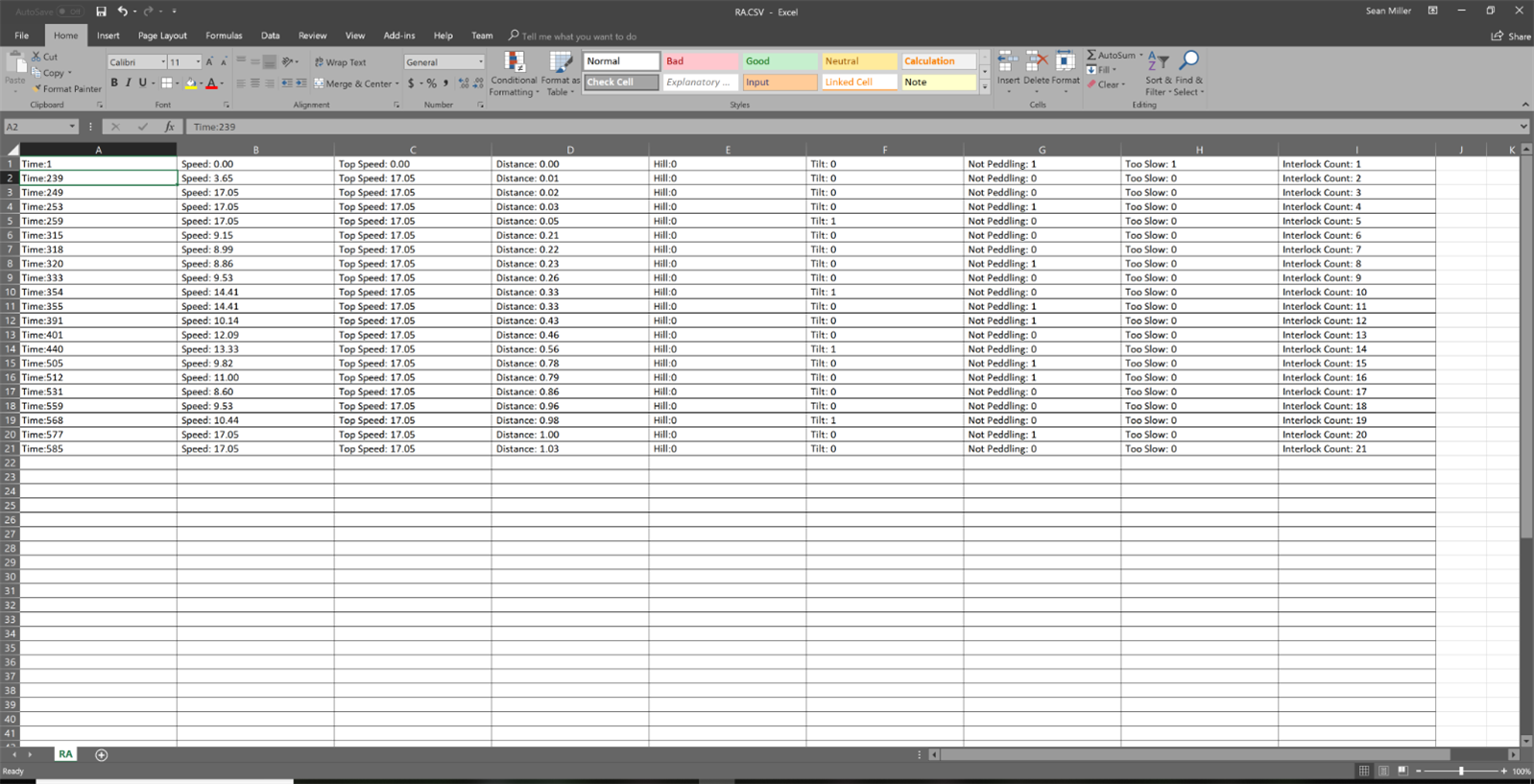Click the Cut scissors icon
This screenshot has height=784, width=1534.
click(36, 57)
